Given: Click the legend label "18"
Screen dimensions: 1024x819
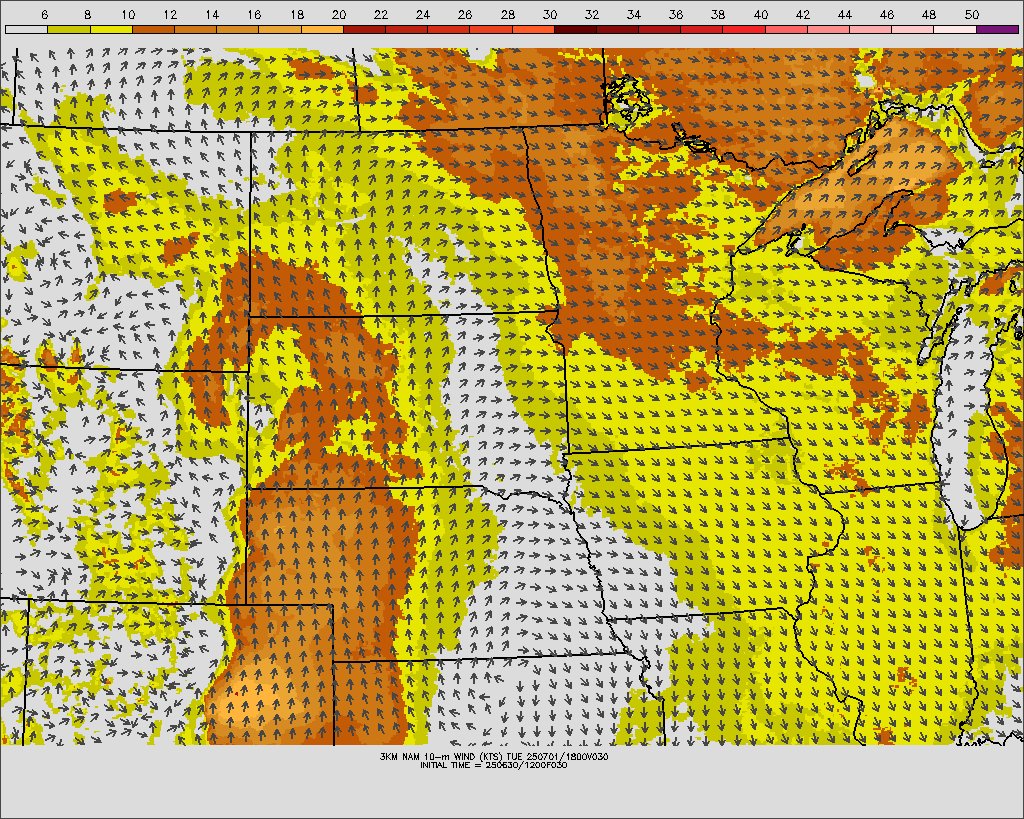Looking at the screenshot, I should click(297, 14).
